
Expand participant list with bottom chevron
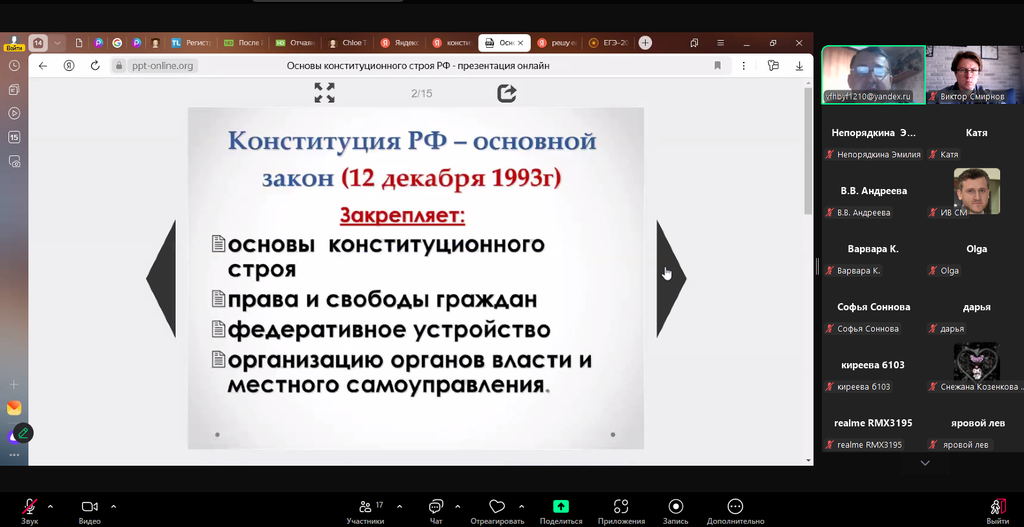click(x=924, y=463)
